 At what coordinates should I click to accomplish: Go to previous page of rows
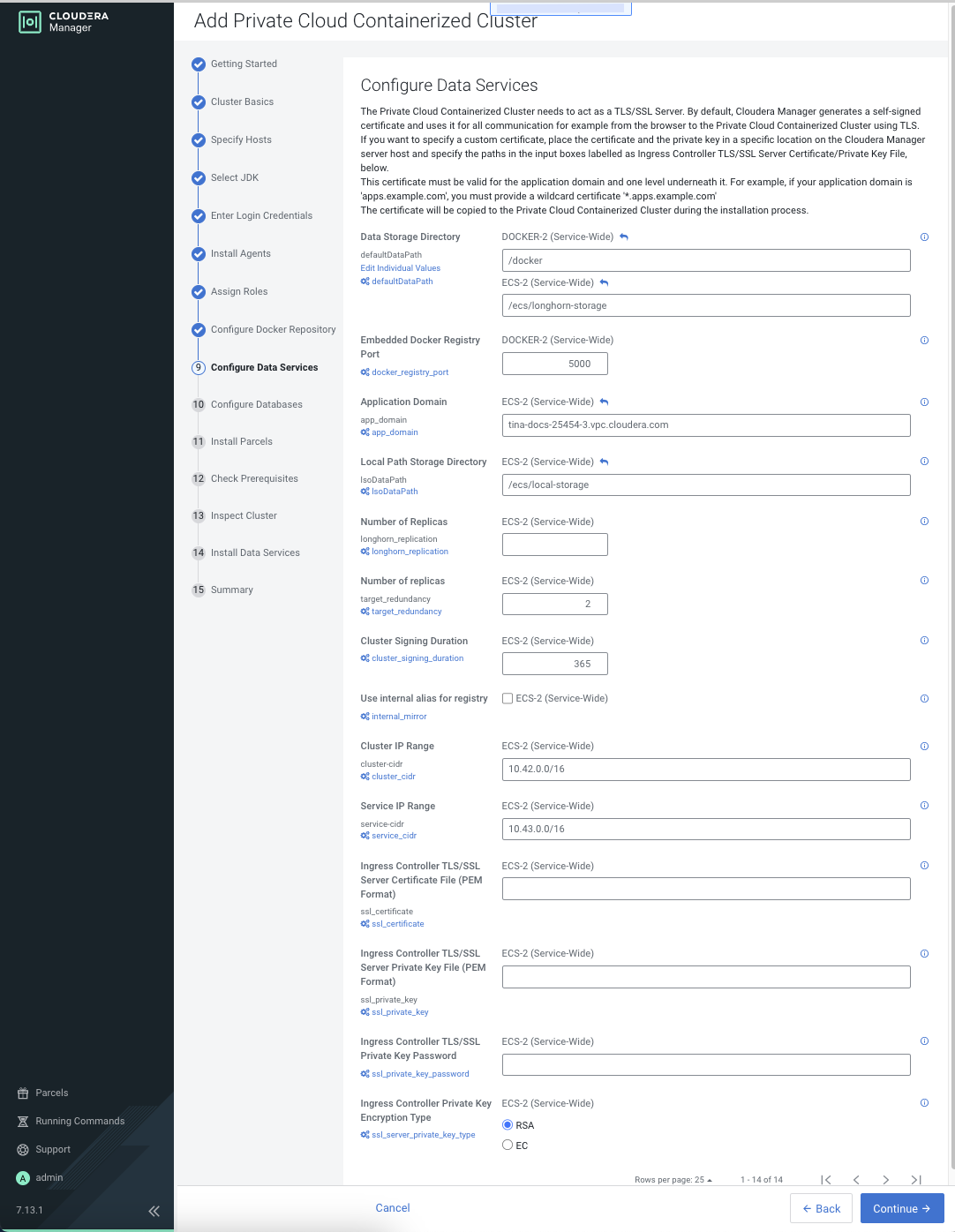point(856,1180)
